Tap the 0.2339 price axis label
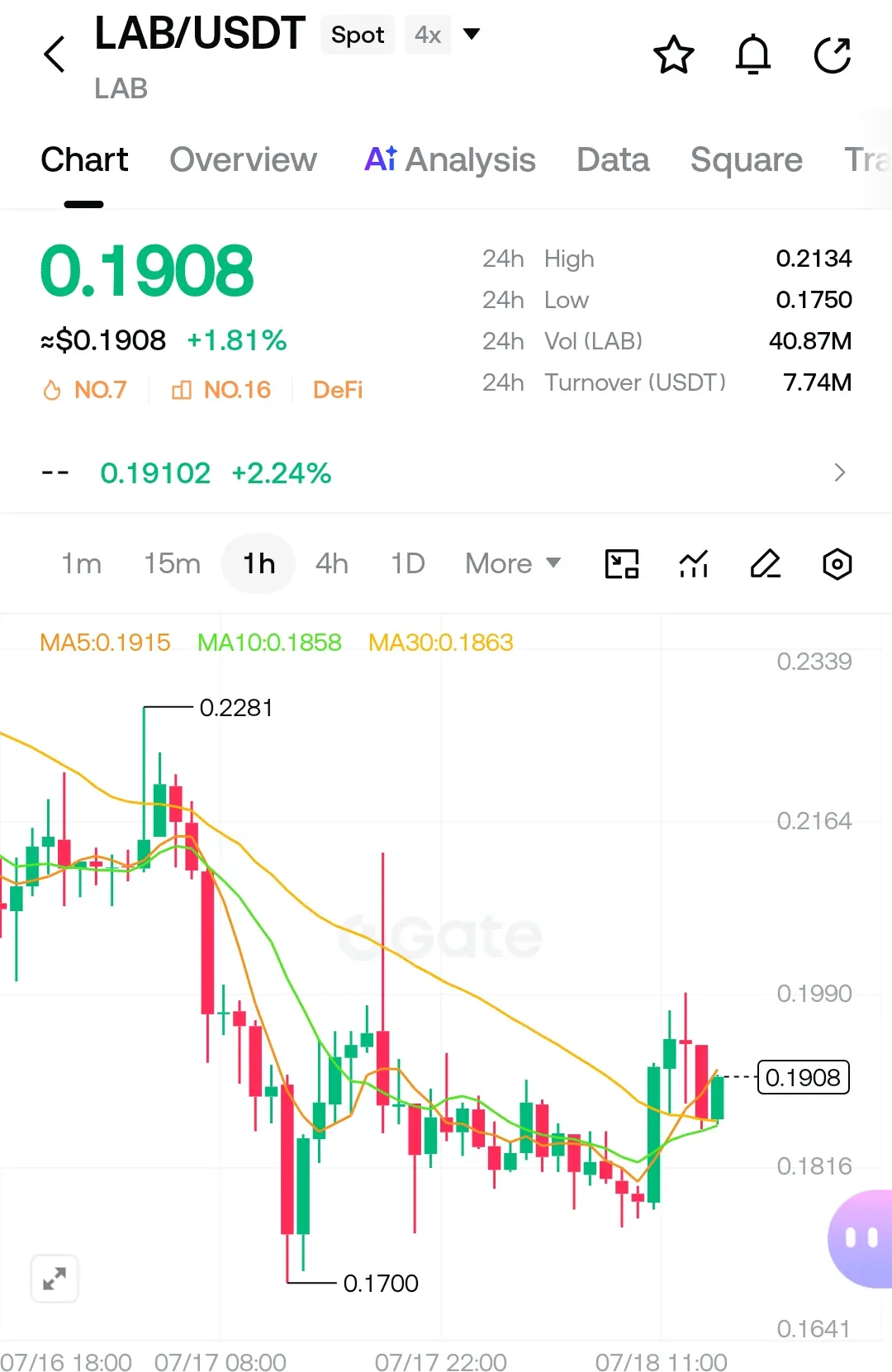The width and height of the screenshot is (892, 1372). 814,661
